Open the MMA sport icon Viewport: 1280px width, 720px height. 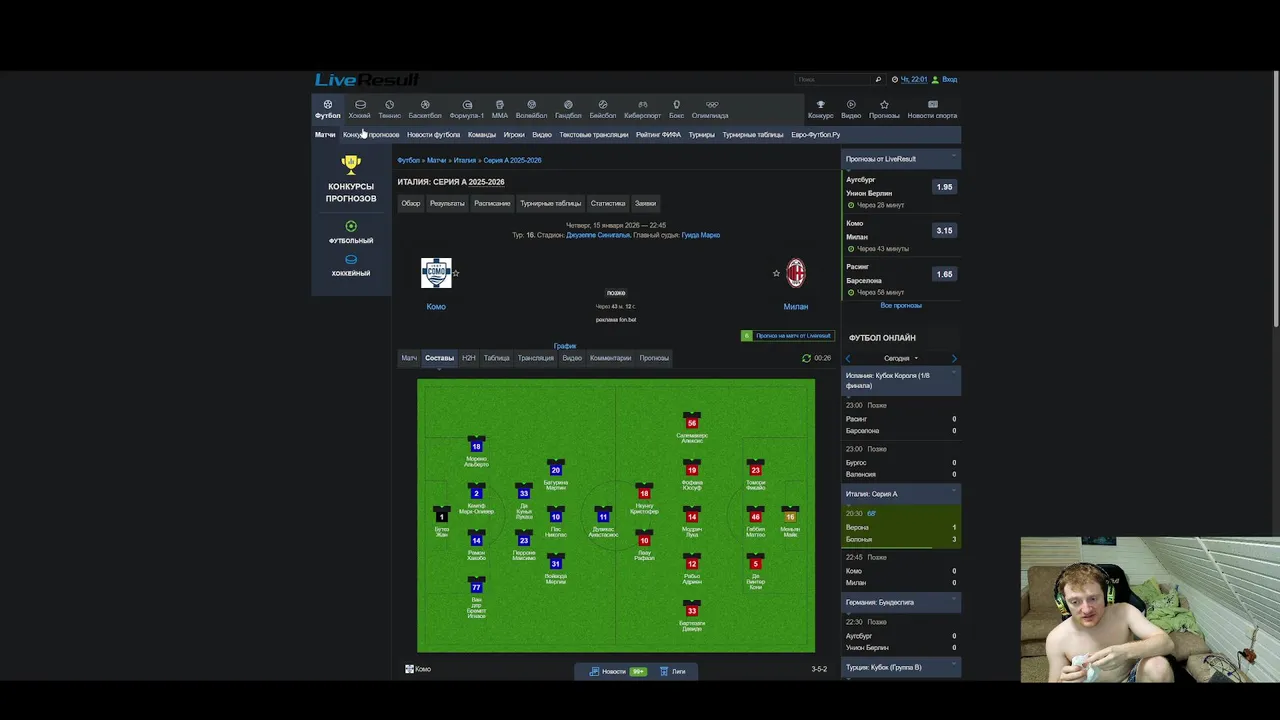[500, 109]
